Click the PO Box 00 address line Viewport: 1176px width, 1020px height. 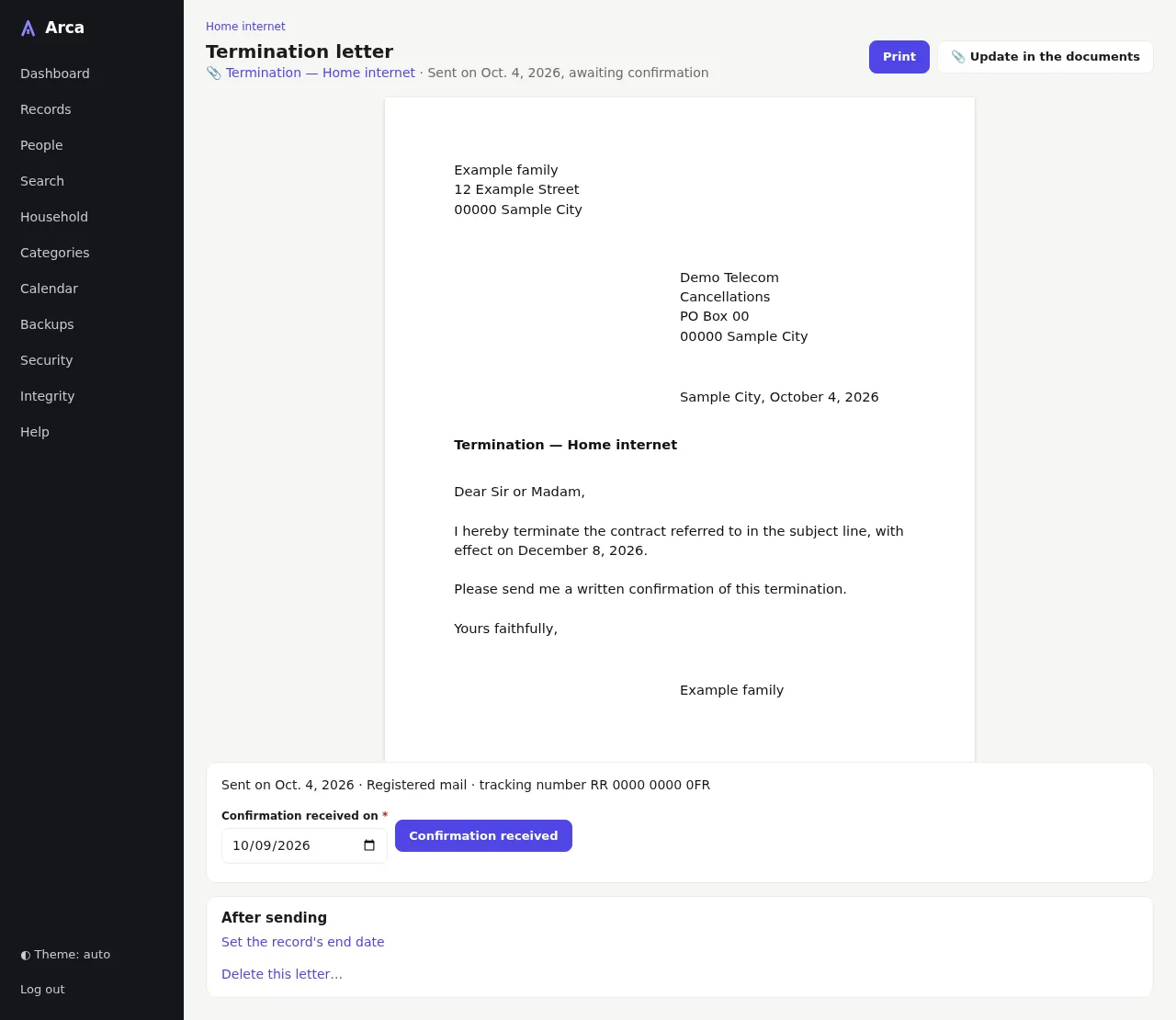(714, 316)
